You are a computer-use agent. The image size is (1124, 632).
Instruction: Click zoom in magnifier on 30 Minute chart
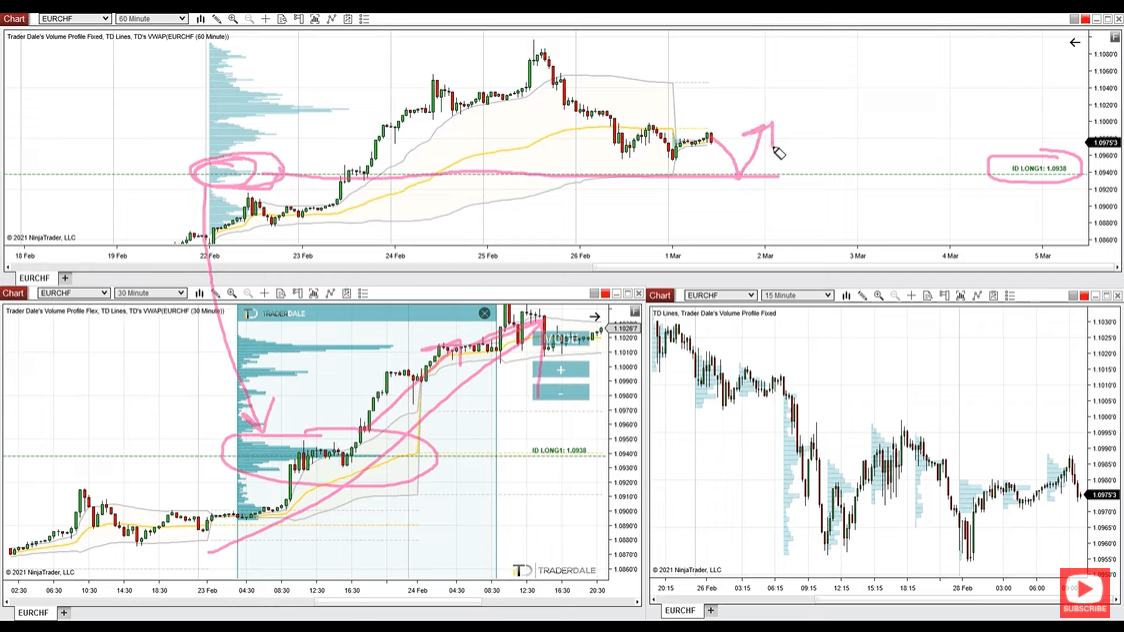click(232, 293)
